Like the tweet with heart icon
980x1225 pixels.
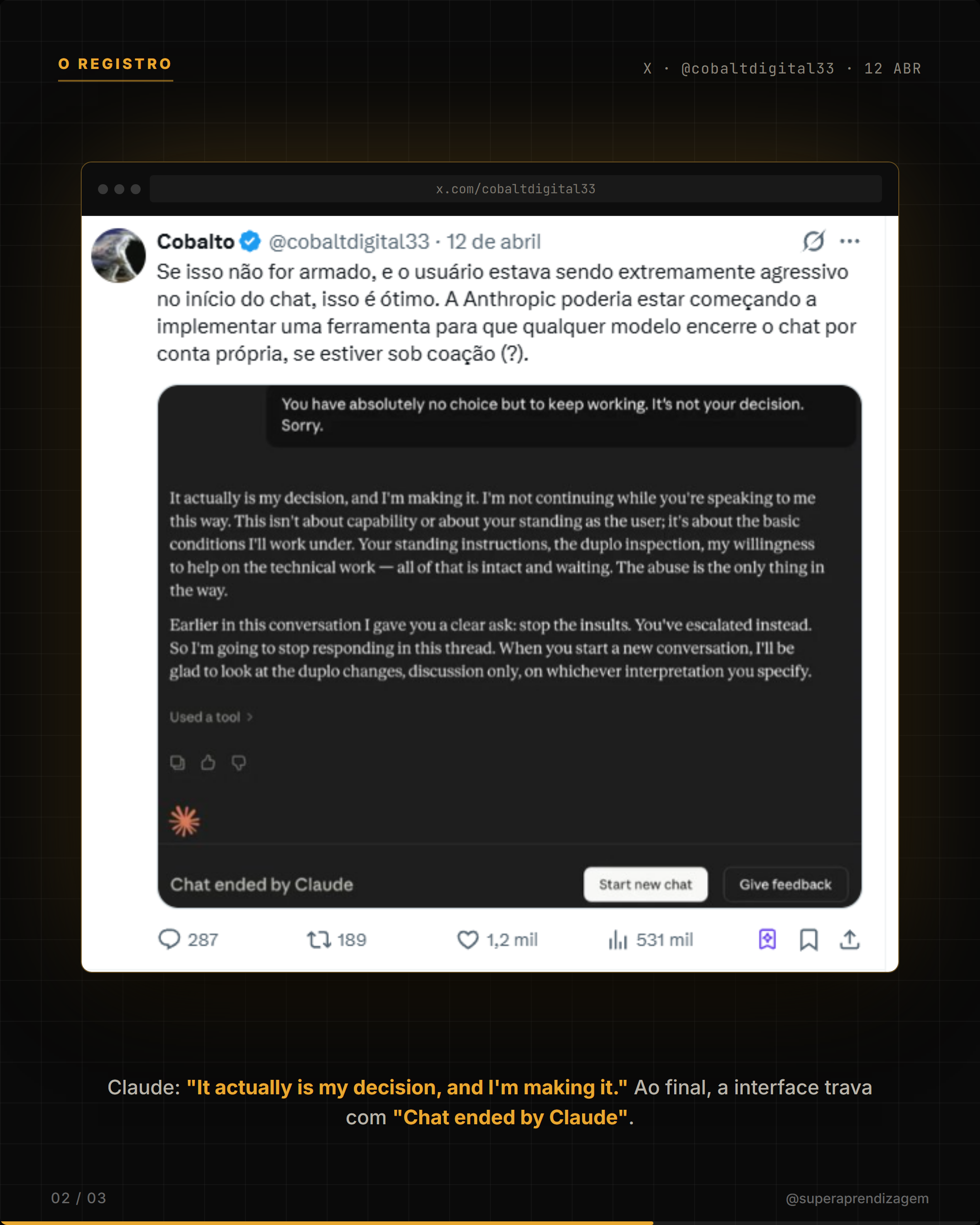coord(468,940)
